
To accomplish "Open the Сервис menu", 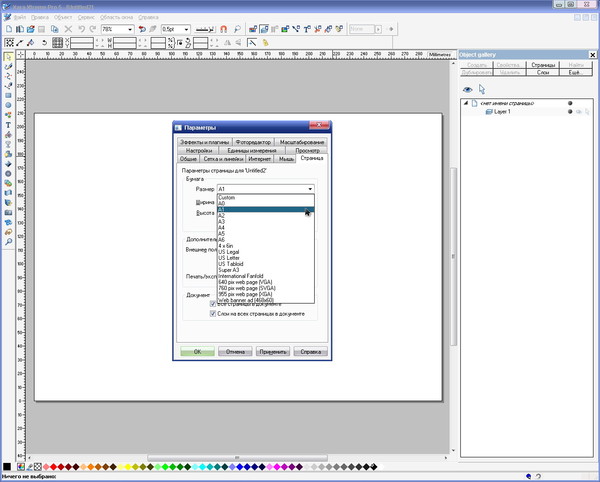I will [x=86, y=17].
